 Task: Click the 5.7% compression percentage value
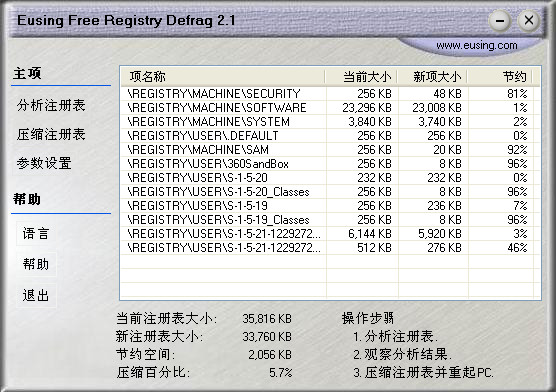point(280,372)
